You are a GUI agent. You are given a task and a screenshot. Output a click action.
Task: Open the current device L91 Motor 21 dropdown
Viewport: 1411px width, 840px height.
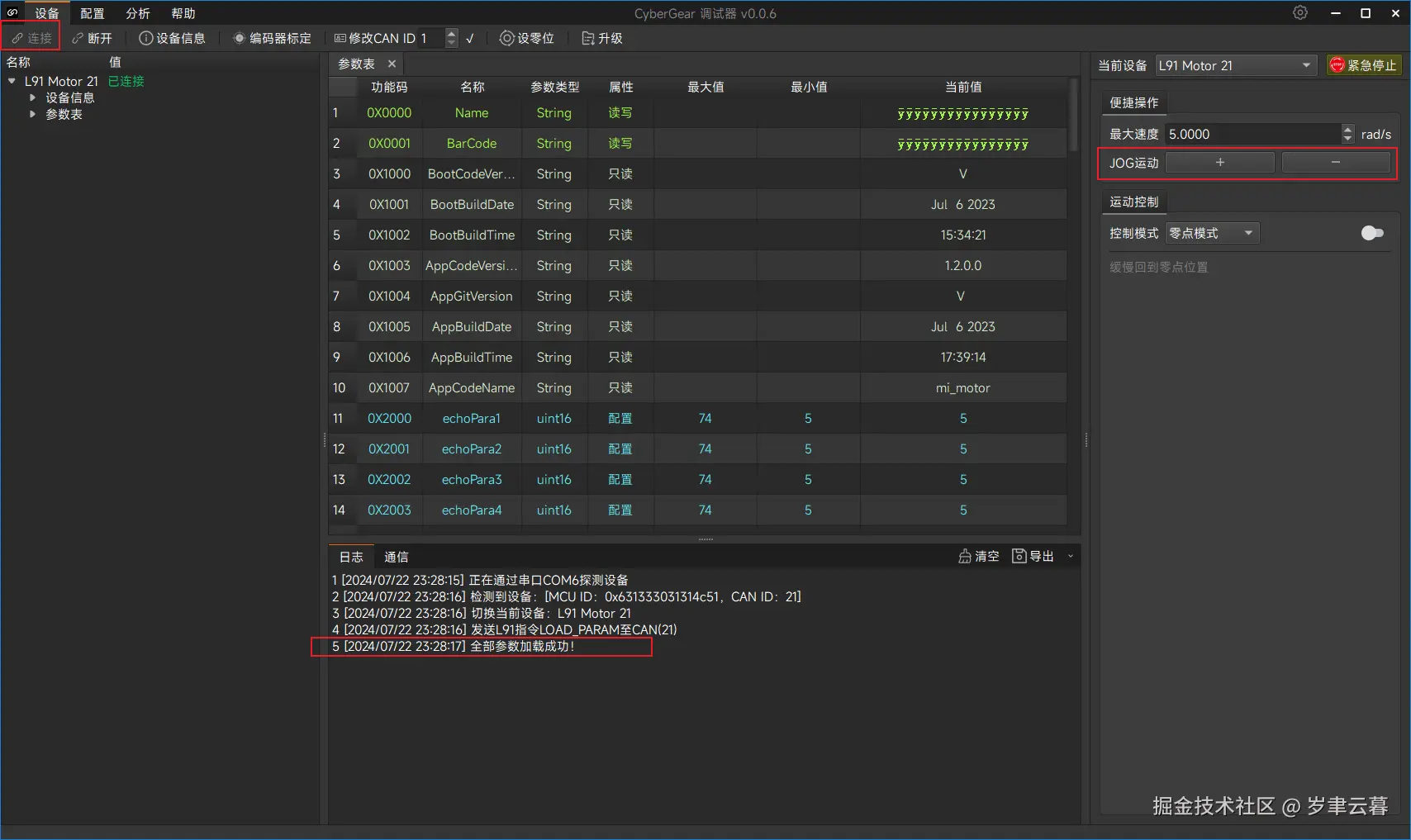pyautogui.click(x=1235, y=65)
